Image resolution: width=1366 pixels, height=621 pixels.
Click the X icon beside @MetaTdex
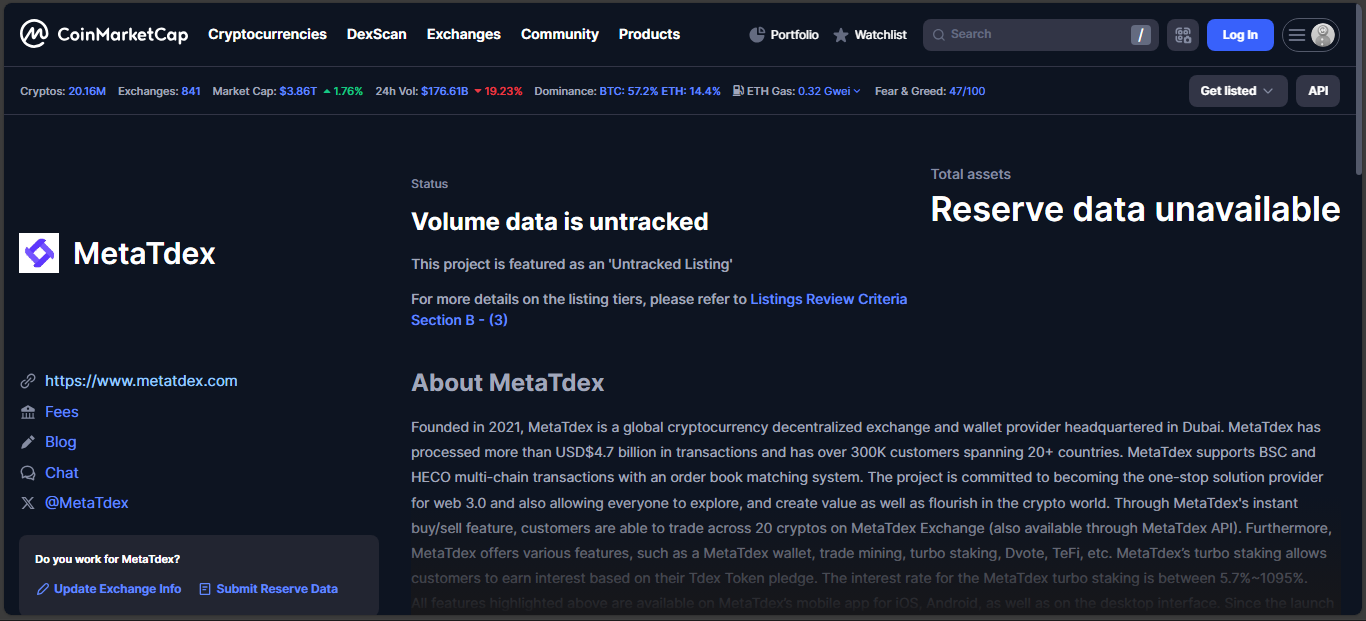28,503
